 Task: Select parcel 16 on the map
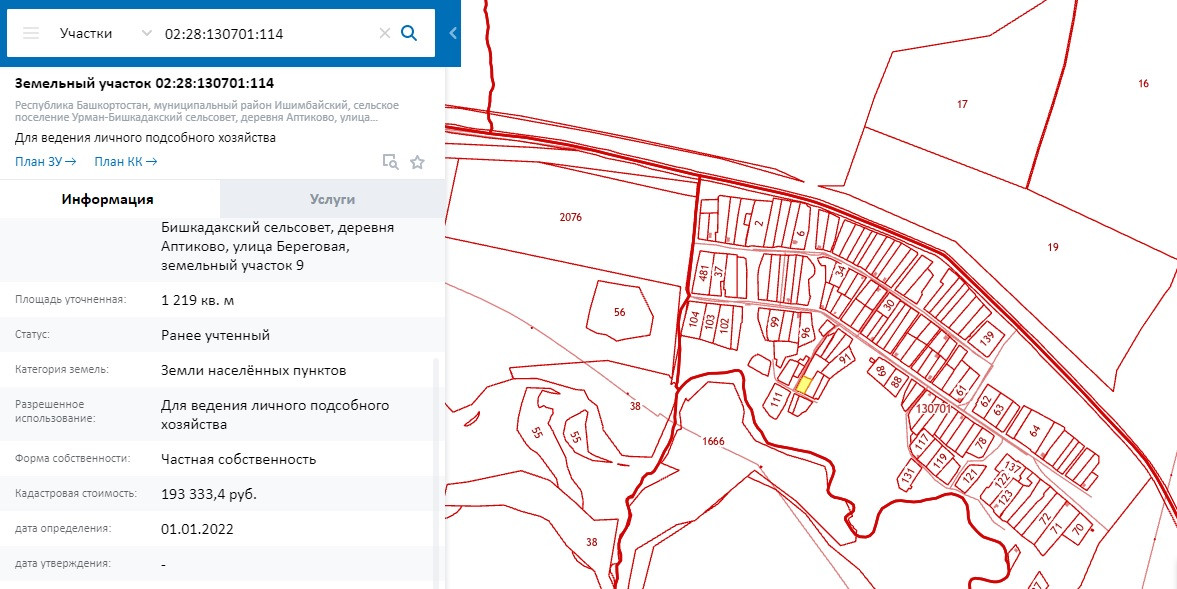pyautogui.click(x=1143, y=83)
